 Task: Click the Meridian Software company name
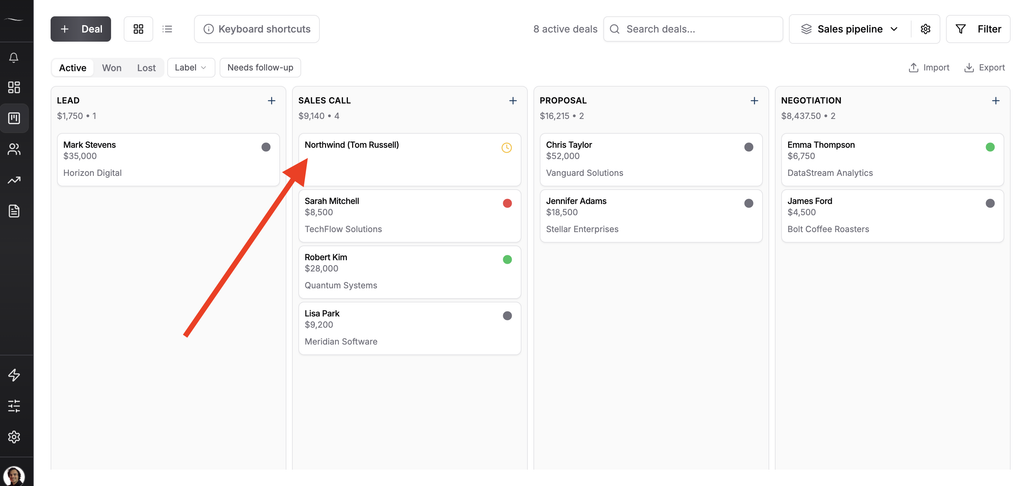point(341,342)
